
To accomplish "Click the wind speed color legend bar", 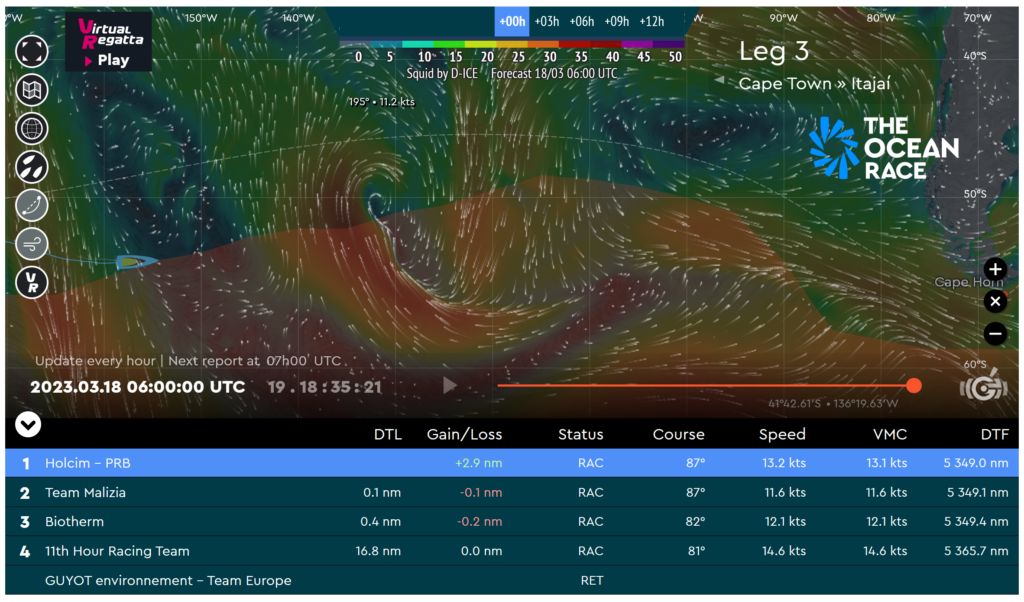I will coord(511,44).
